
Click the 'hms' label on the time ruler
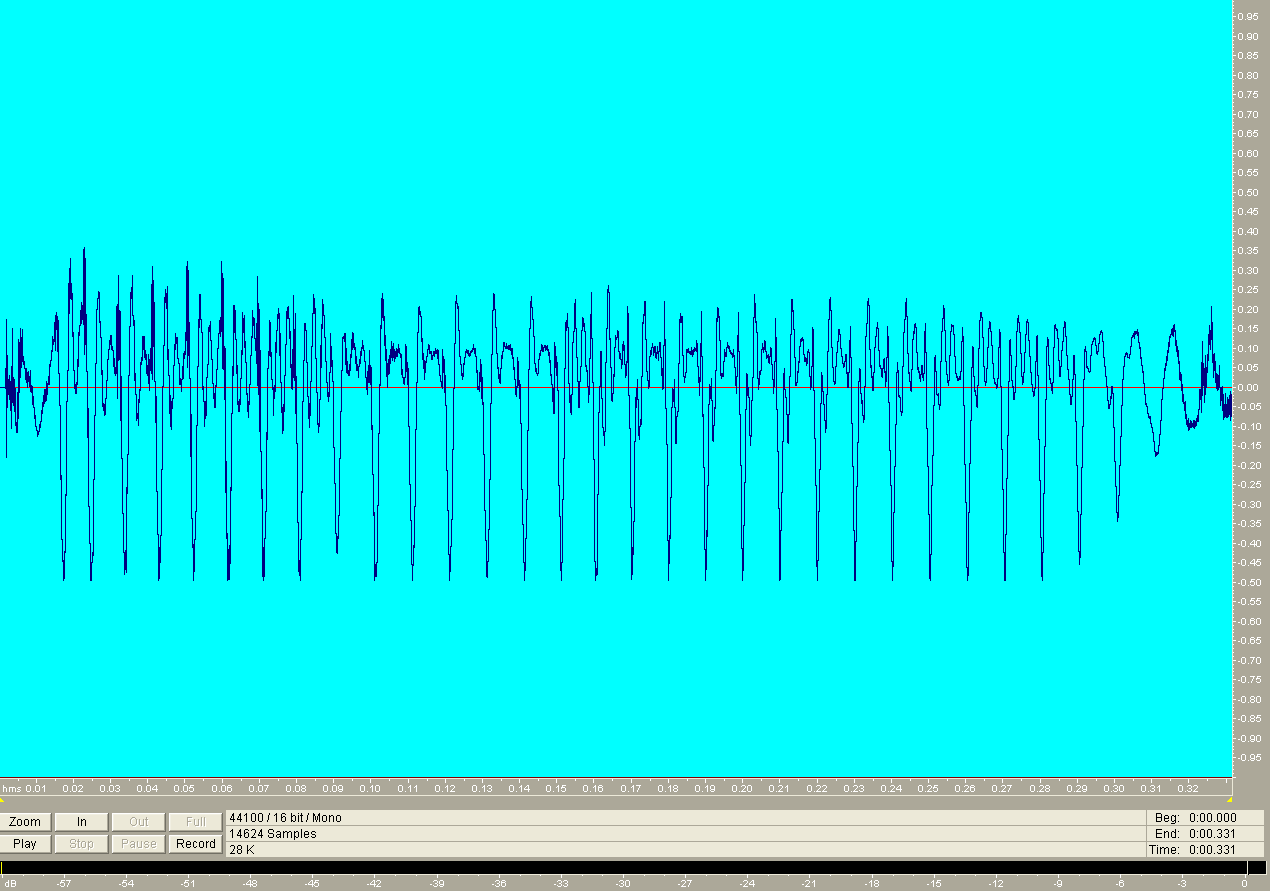pyautogui.click(x=11, y=789)
